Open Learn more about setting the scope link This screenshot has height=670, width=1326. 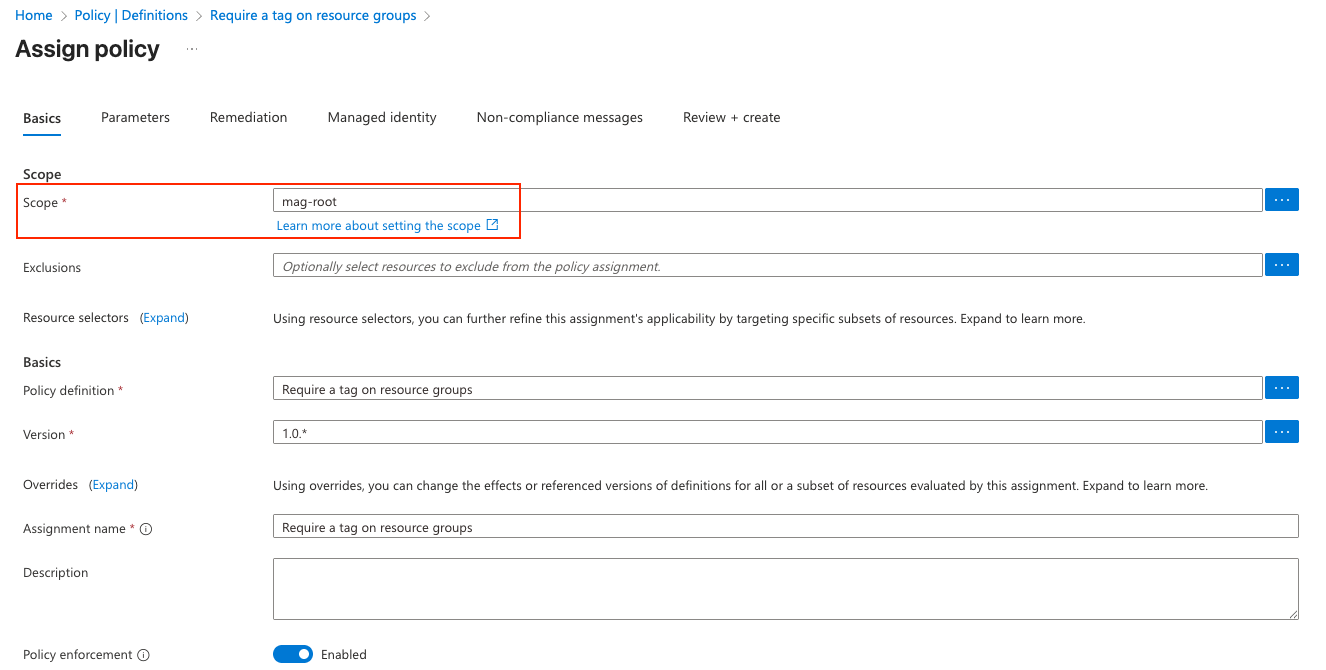[378, 226]
